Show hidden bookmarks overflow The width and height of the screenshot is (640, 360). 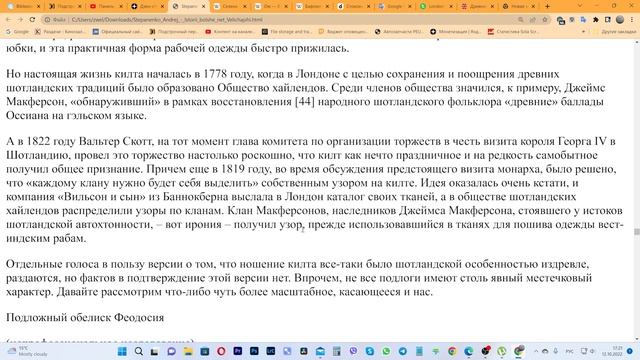(x=583, y=31)
